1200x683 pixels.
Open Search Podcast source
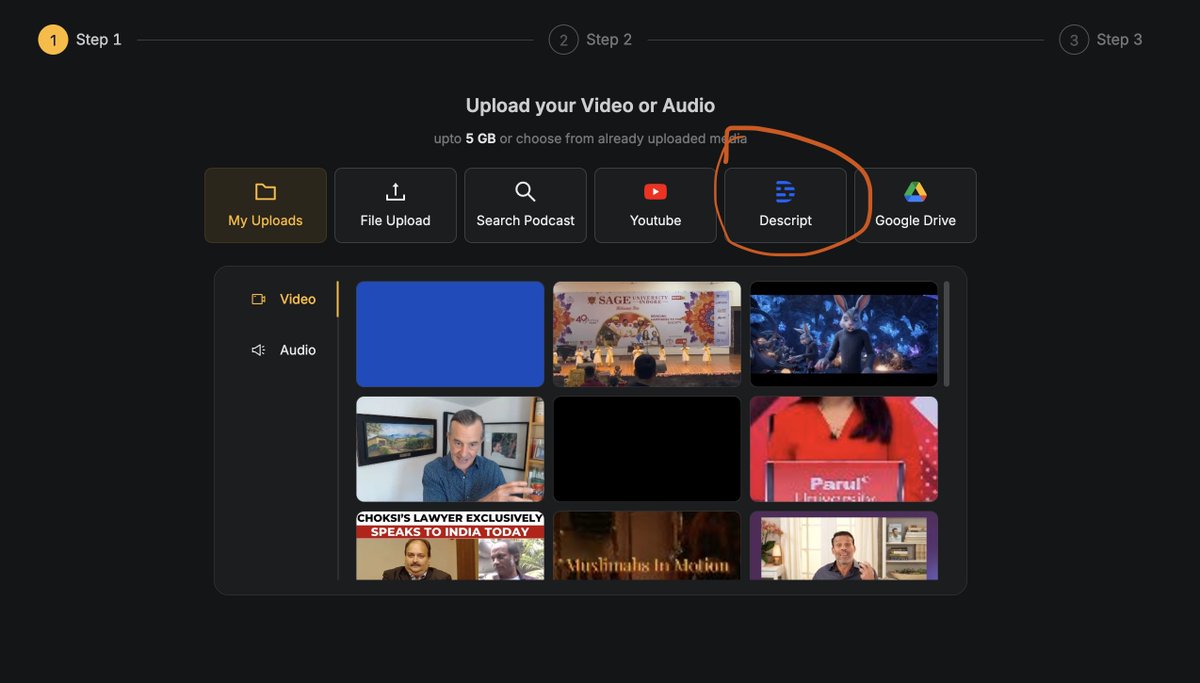click(525, 205)
